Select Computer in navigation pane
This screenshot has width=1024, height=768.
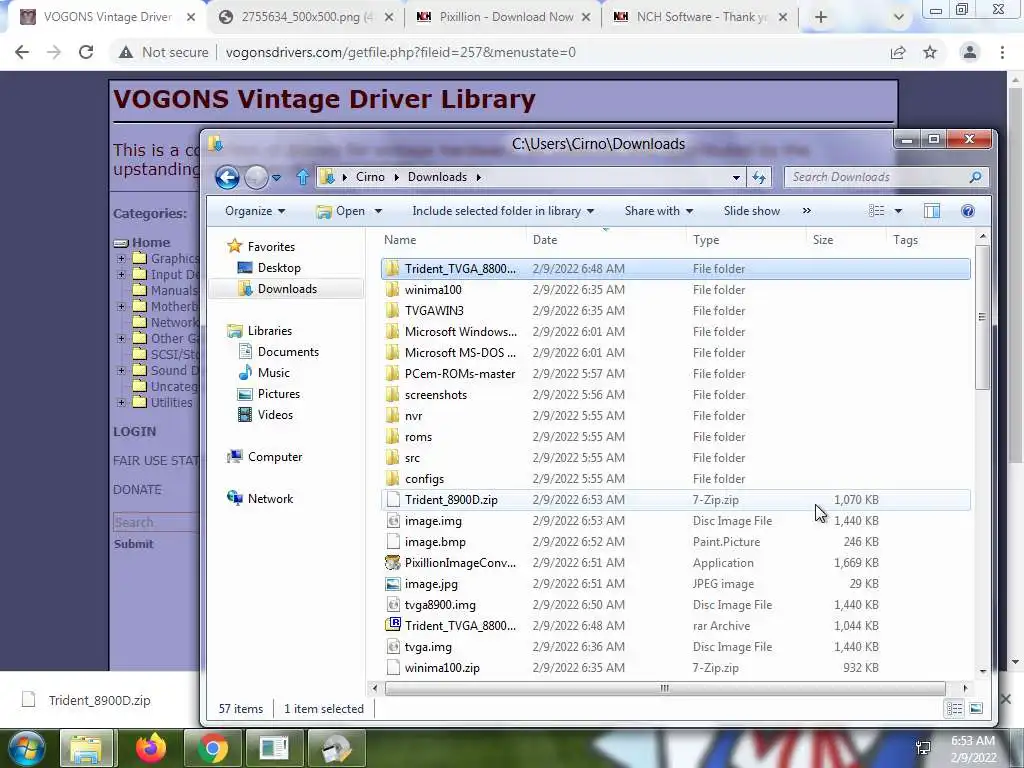click(x=274, y=457)
